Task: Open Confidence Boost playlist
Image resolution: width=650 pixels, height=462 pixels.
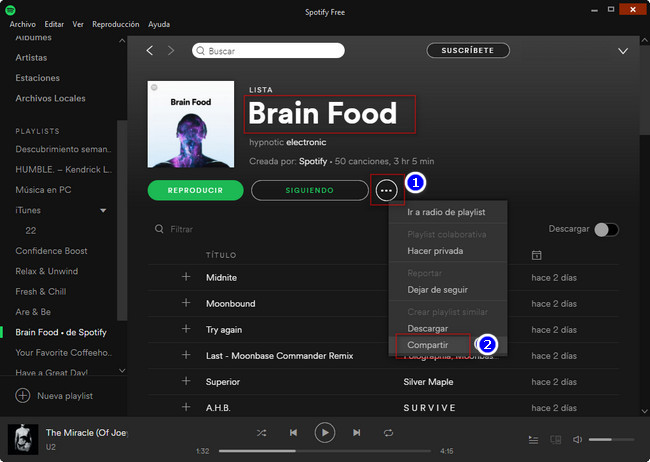Action: [51, 251]
